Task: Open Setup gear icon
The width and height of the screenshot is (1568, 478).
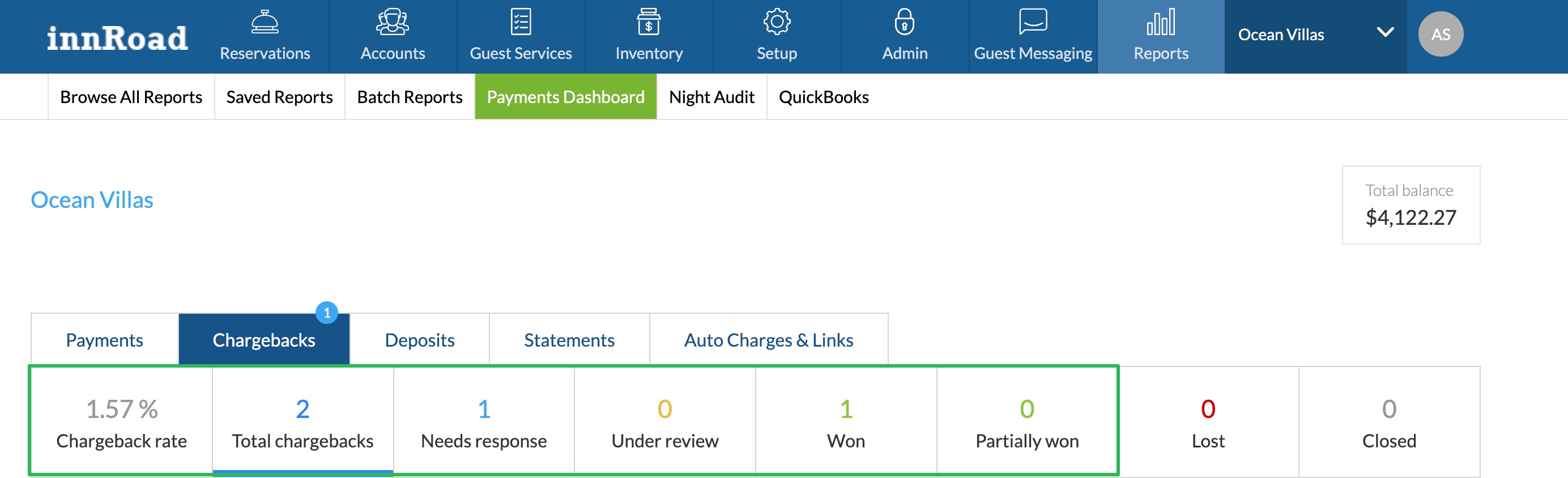Action: [777, 22]
